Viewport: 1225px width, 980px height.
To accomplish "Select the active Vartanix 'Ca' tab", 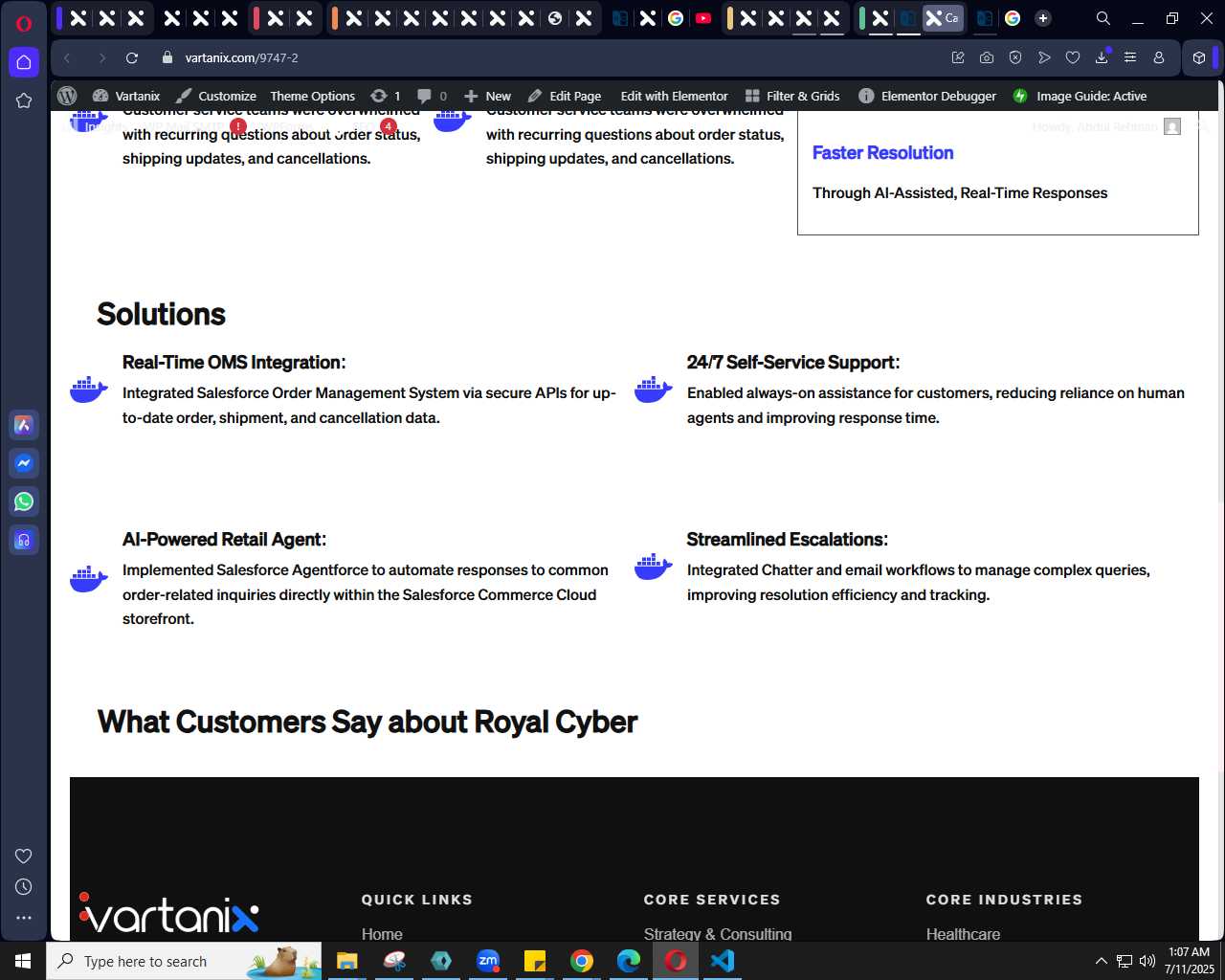I will [x=943, y=18].
